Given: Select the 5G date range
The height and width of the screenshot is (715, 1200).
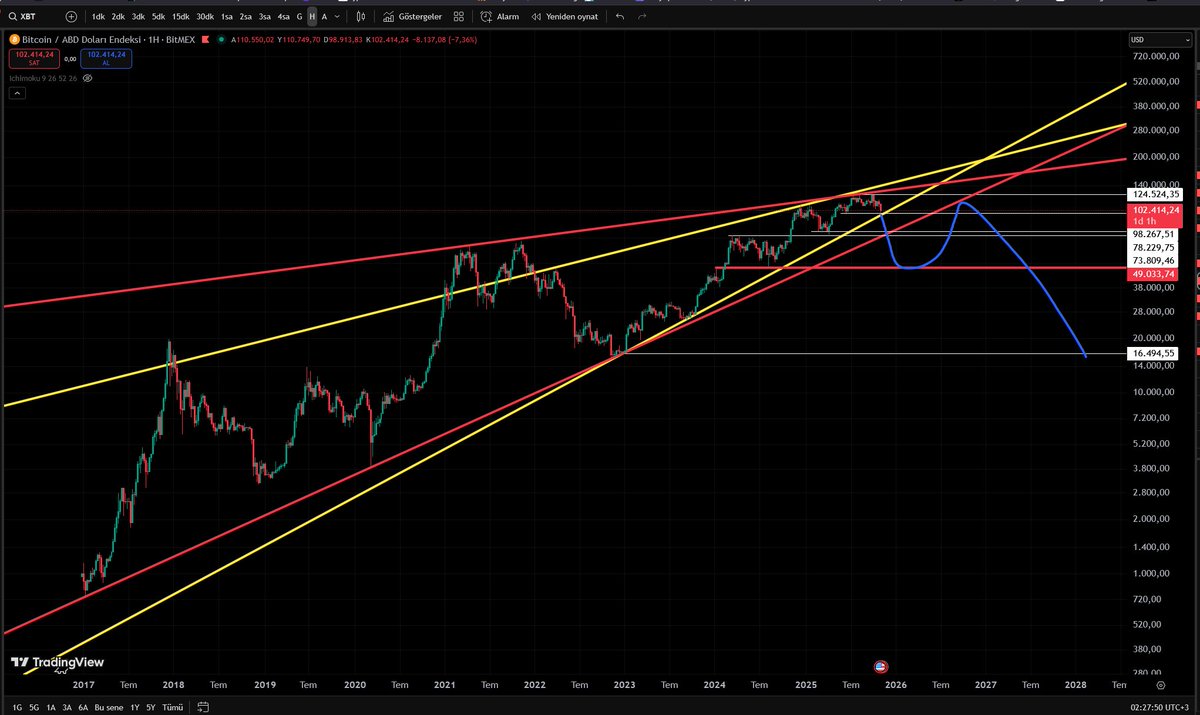Looking at the screenshot, I should coord(33,706).
